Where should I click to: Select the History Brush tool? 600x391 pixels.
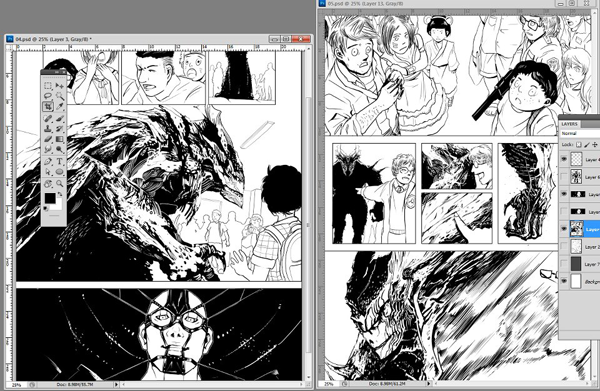point(59,129)
